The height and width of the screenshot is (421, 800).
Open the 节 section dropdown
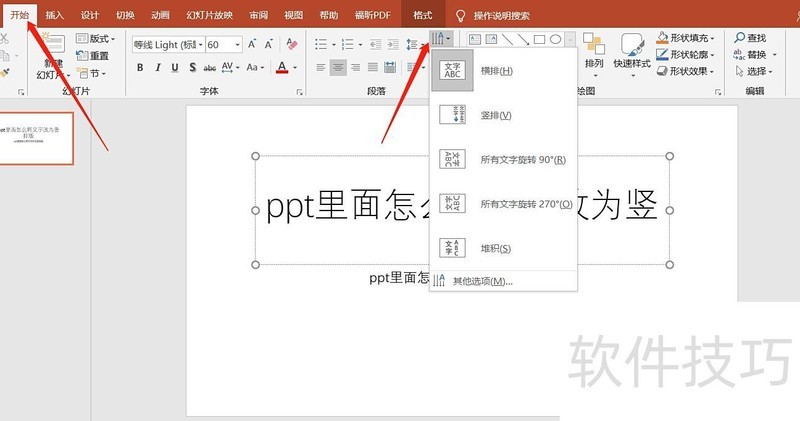point(91,73)
